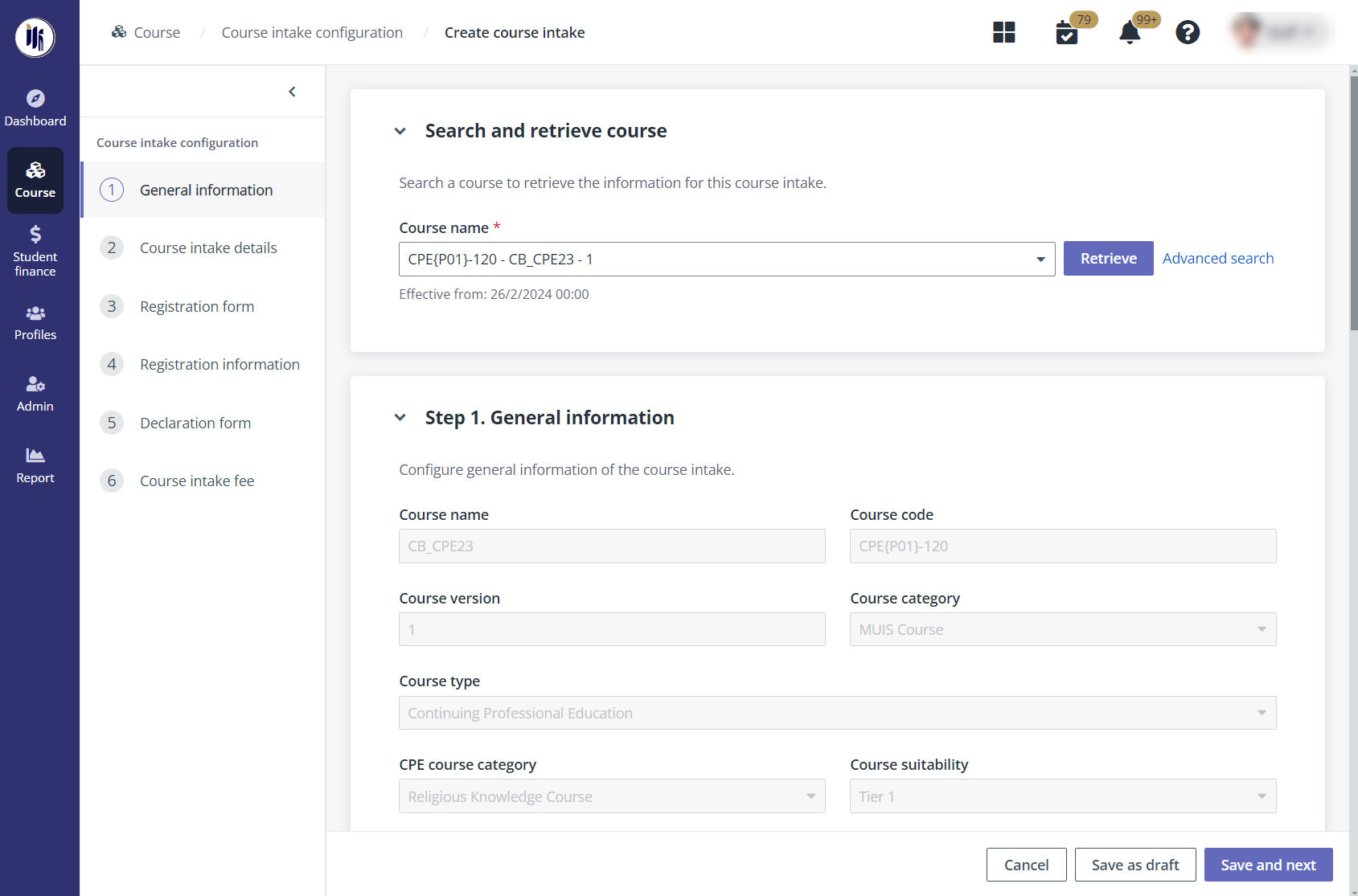This screenshot has width=1358, height=896.
Task: Click step number 6 circle
Action: pos(112,481)
